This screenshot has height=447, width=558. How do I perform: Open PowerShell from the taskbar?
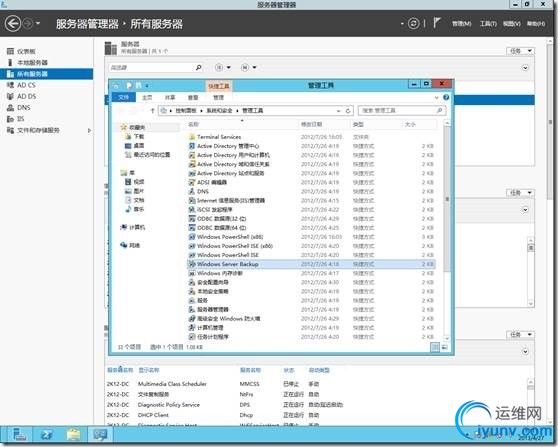point(47,435)
